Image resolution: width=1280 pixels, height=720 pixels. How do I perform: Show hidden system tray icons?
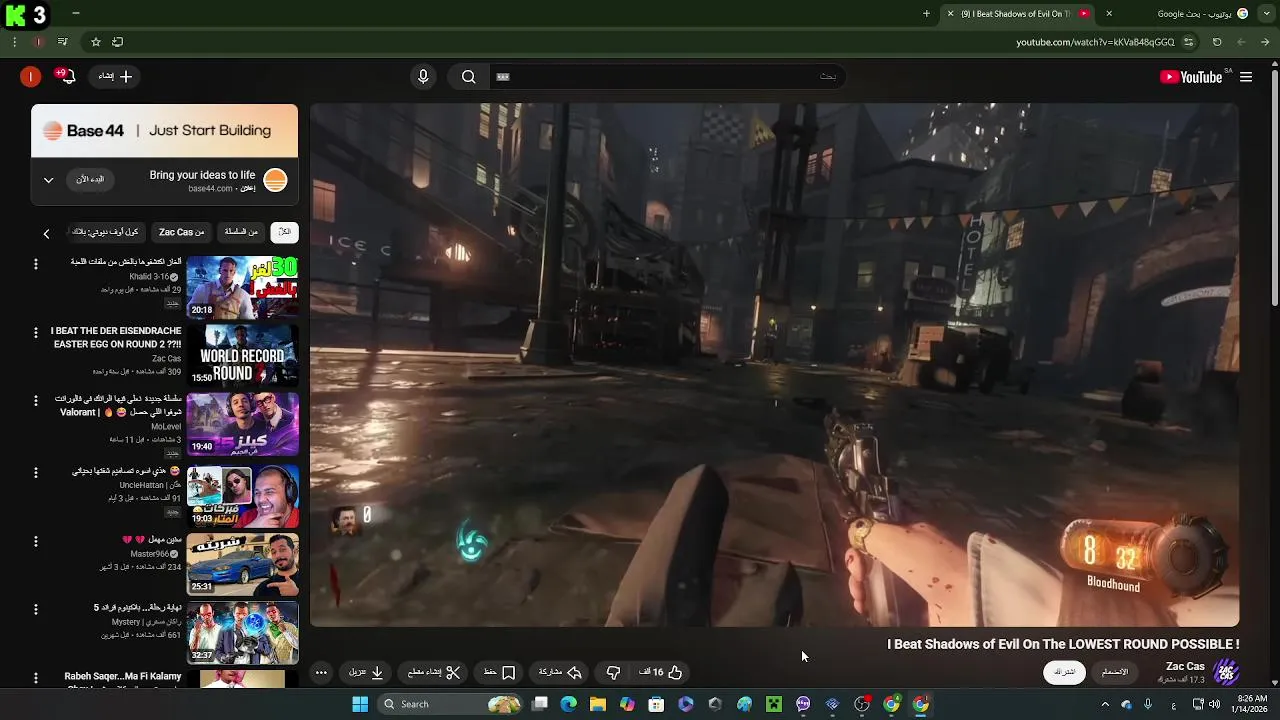(x=1105, y=704)
